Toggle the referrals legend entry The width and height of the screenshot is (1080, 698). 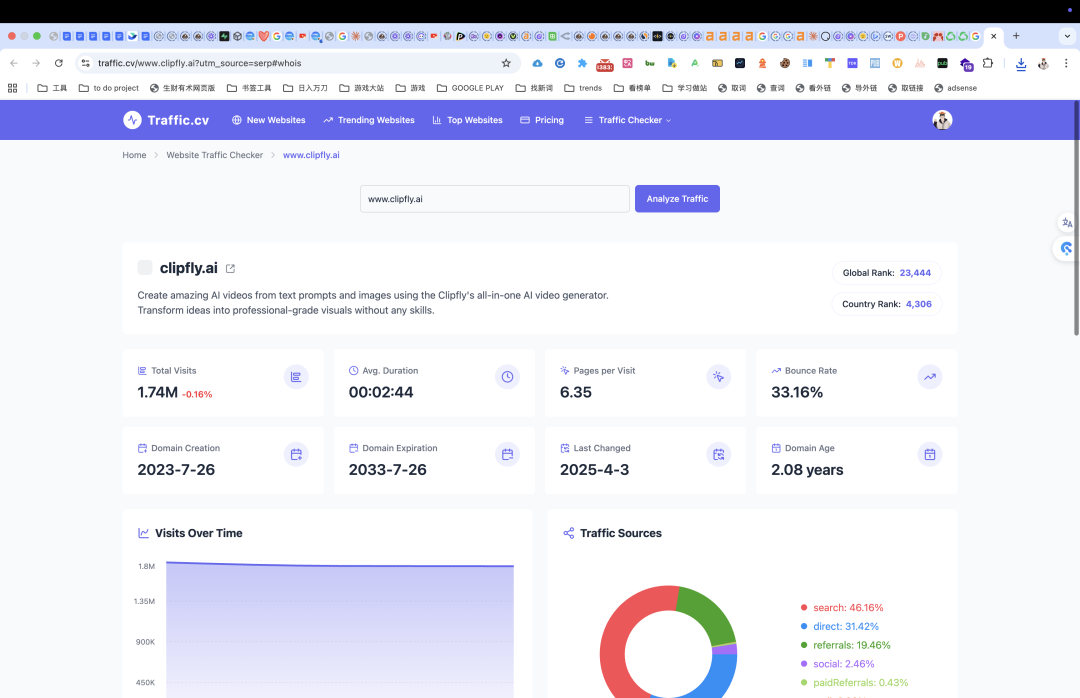coord(845,645)
